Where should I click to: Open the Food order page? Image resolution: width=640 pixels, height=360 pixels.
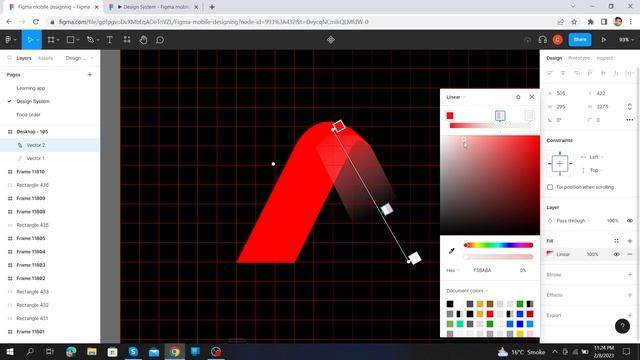29,115
